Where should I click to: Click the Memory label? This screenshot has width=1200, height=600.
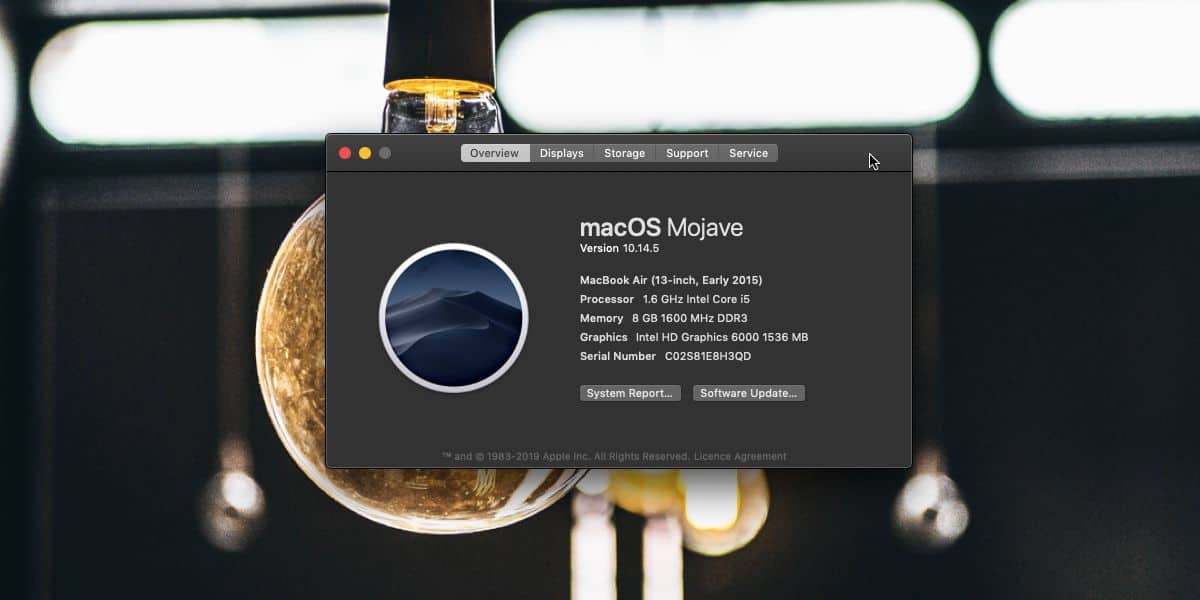click(601, 318)
